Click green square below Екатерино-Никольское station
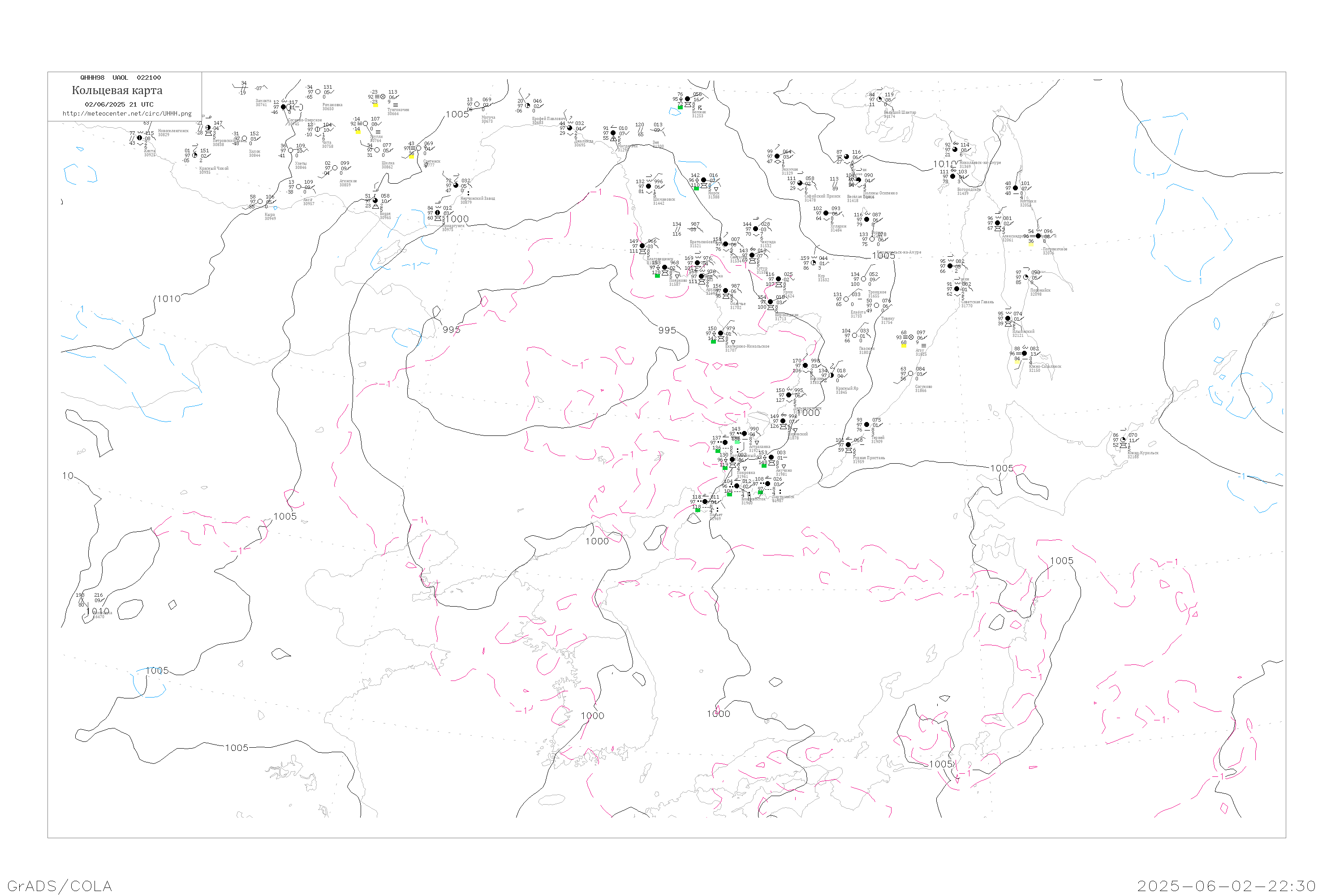The height and width of the screenshot is (896, 1344). click(x=713, y=342)
